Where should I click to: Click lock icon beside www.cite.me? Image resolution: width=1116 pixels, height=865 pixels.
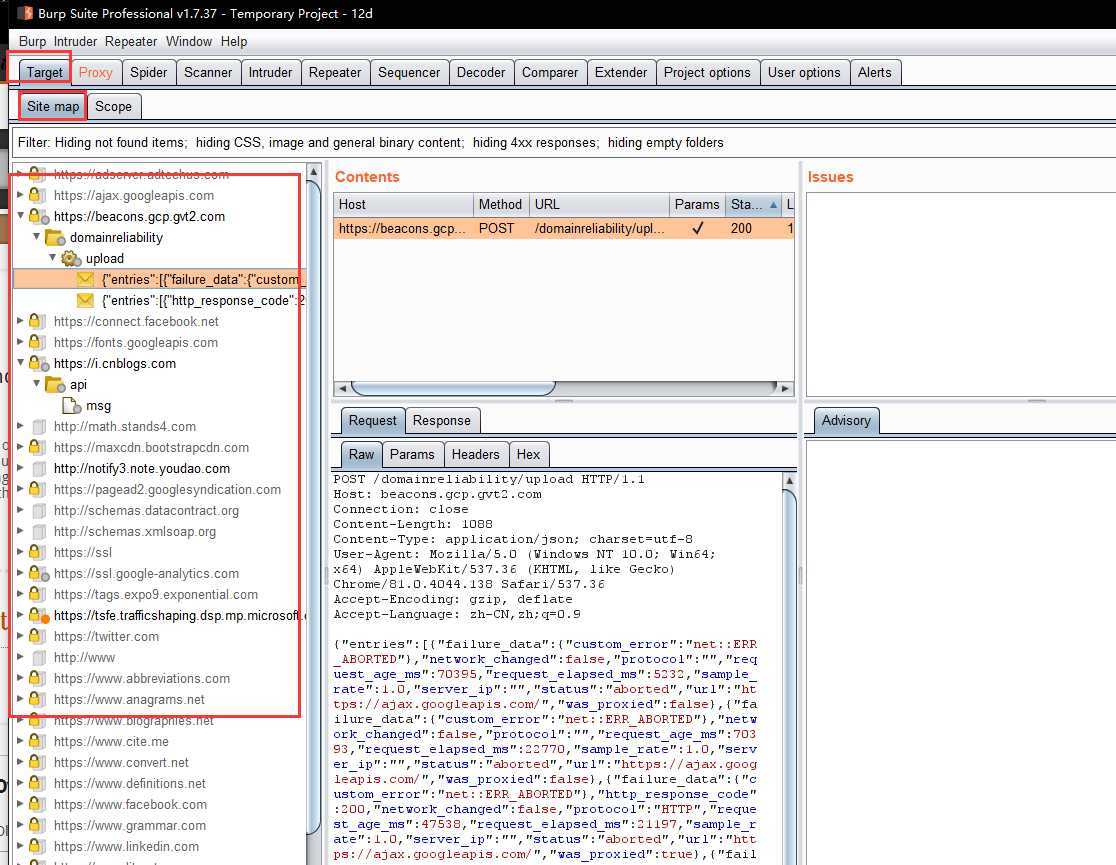point(37,741)
